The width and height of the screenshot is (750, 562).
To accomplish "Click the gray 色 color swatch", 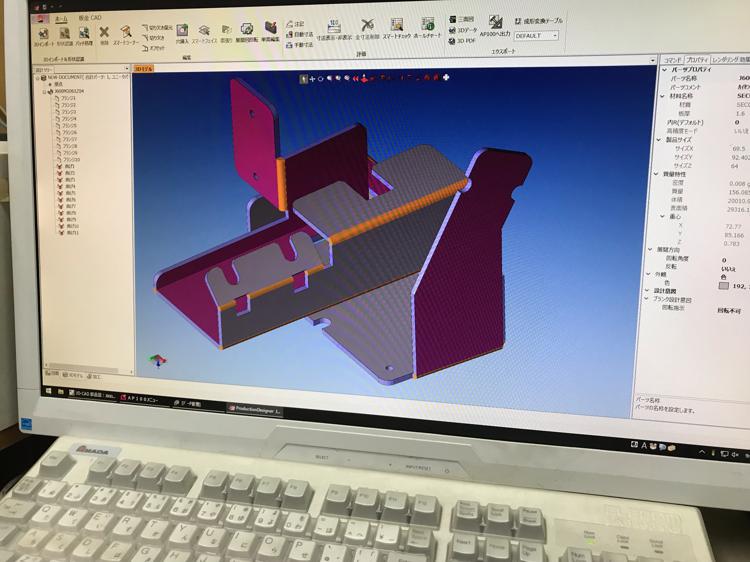I will [723, 285].
